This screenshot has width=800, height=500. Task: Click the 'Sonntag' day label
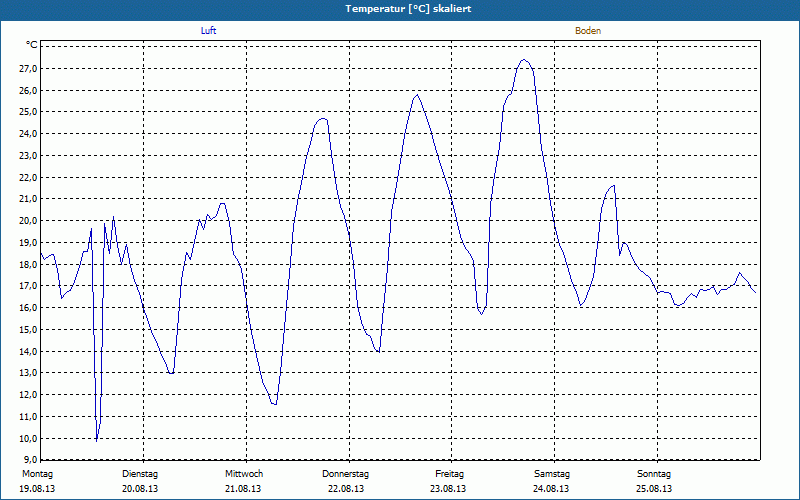coord(654,474)
